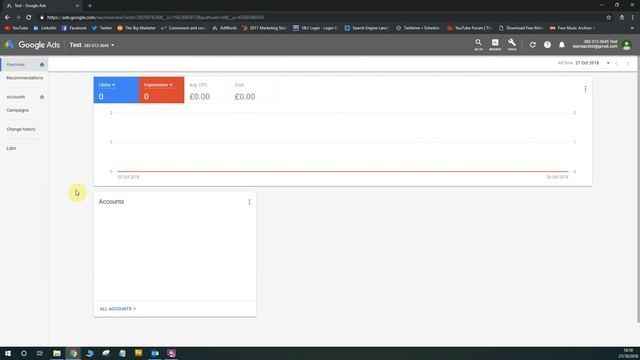
Task: Click the system clock in taskbar
Action: click(628, 353)
